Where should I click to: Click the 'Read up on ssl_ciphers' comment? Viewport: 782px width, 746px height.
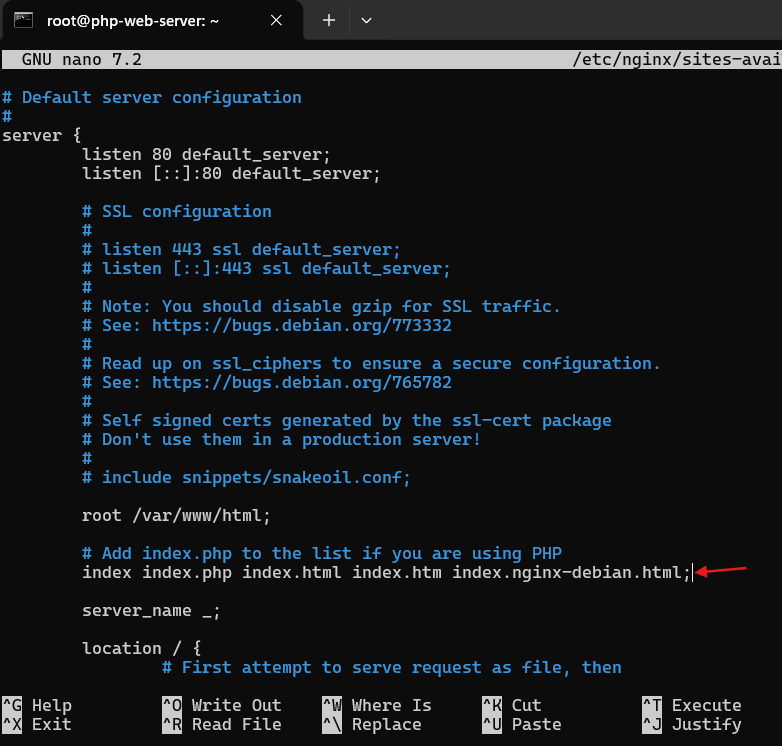(x=371, y=363)
